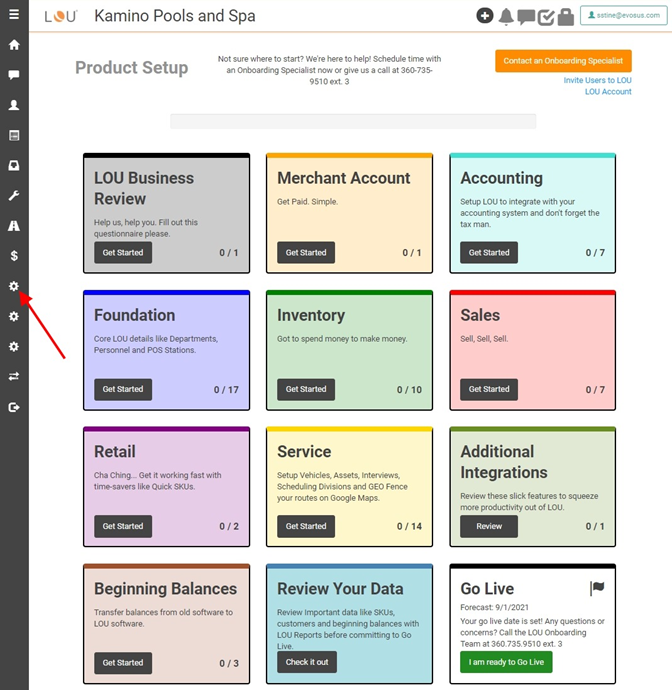Click the sign-out icon in the sidebar
This screenshot has height=690, width=672.
(14, 407)
